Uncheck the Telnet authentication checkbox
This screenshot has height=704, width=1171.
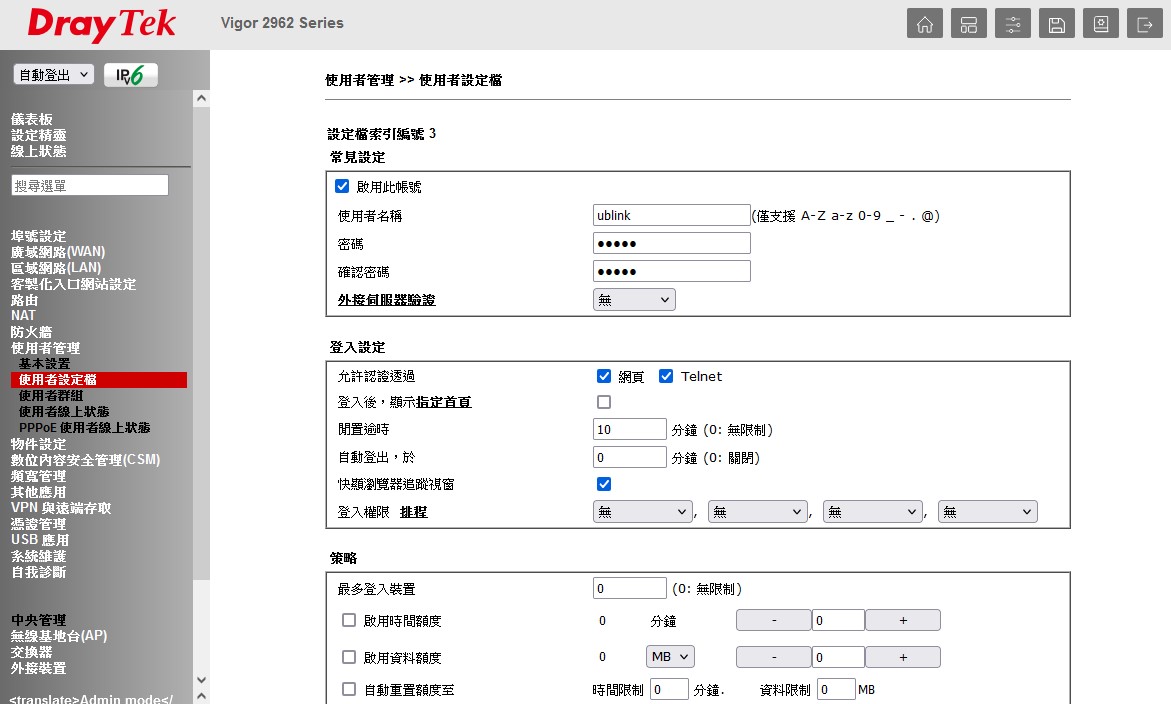click(x=666, y=376)
